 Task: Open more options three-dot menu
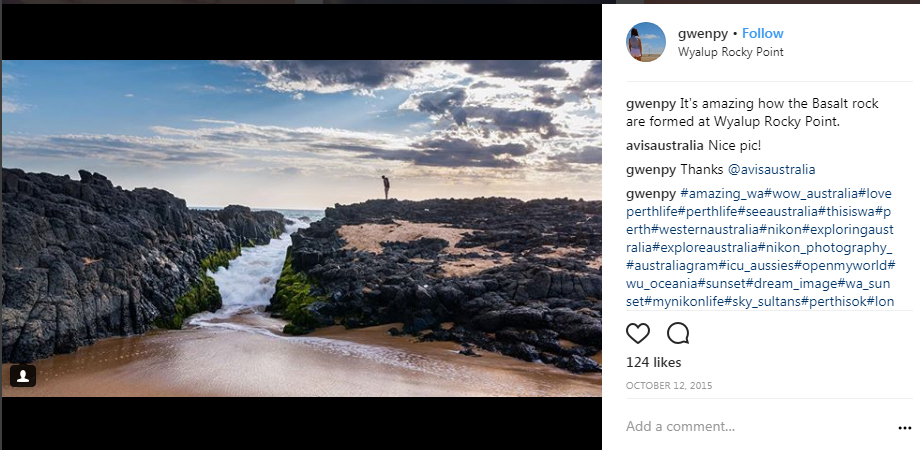(905, 427)
